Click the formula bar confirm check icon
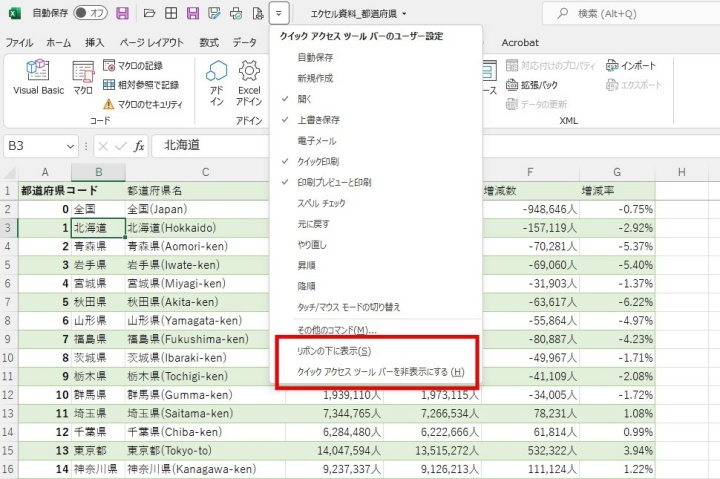The height and width of the screenshot is (479, 720). (x=121, y=147)
